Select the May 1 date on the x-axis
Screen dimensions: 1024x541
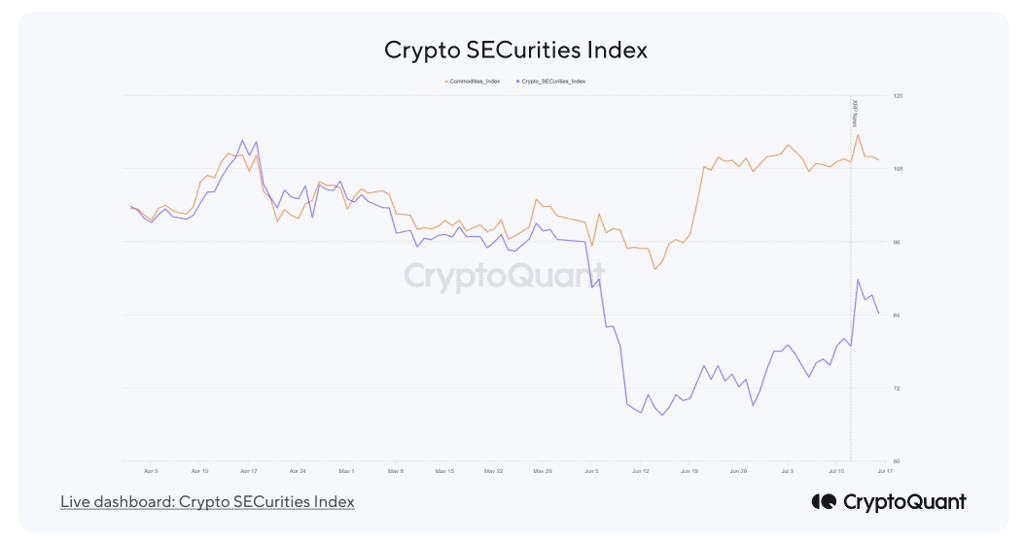[347, 470]
